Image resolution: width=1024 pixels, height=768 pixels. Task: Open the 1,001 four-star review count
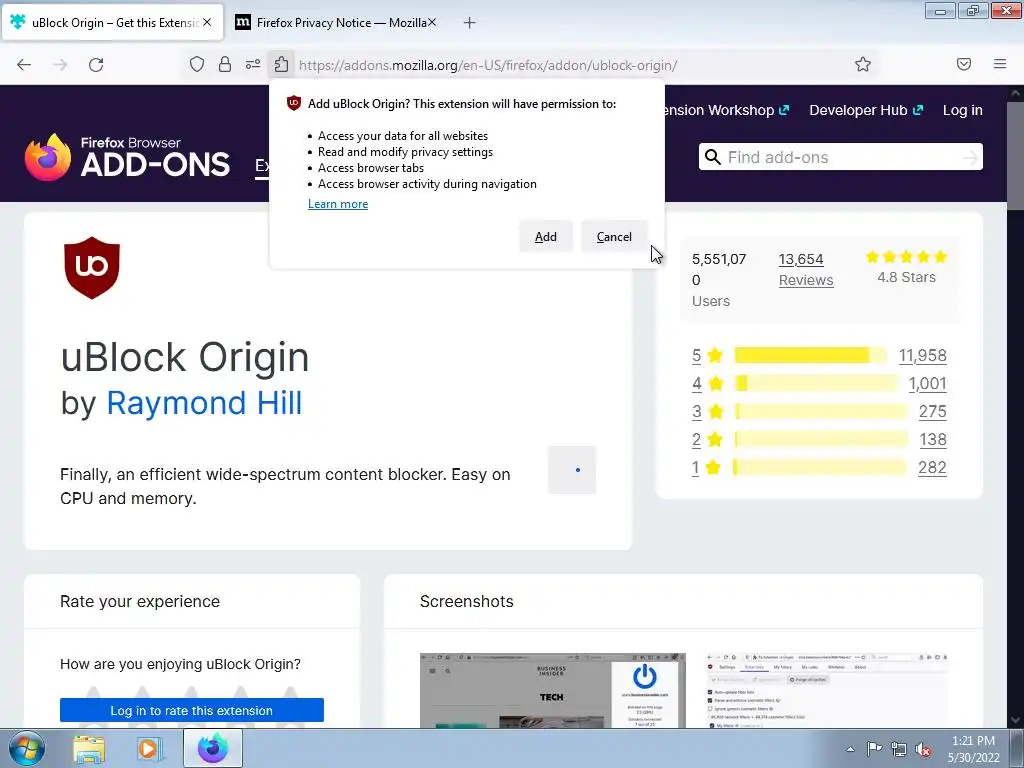(927, 383)
